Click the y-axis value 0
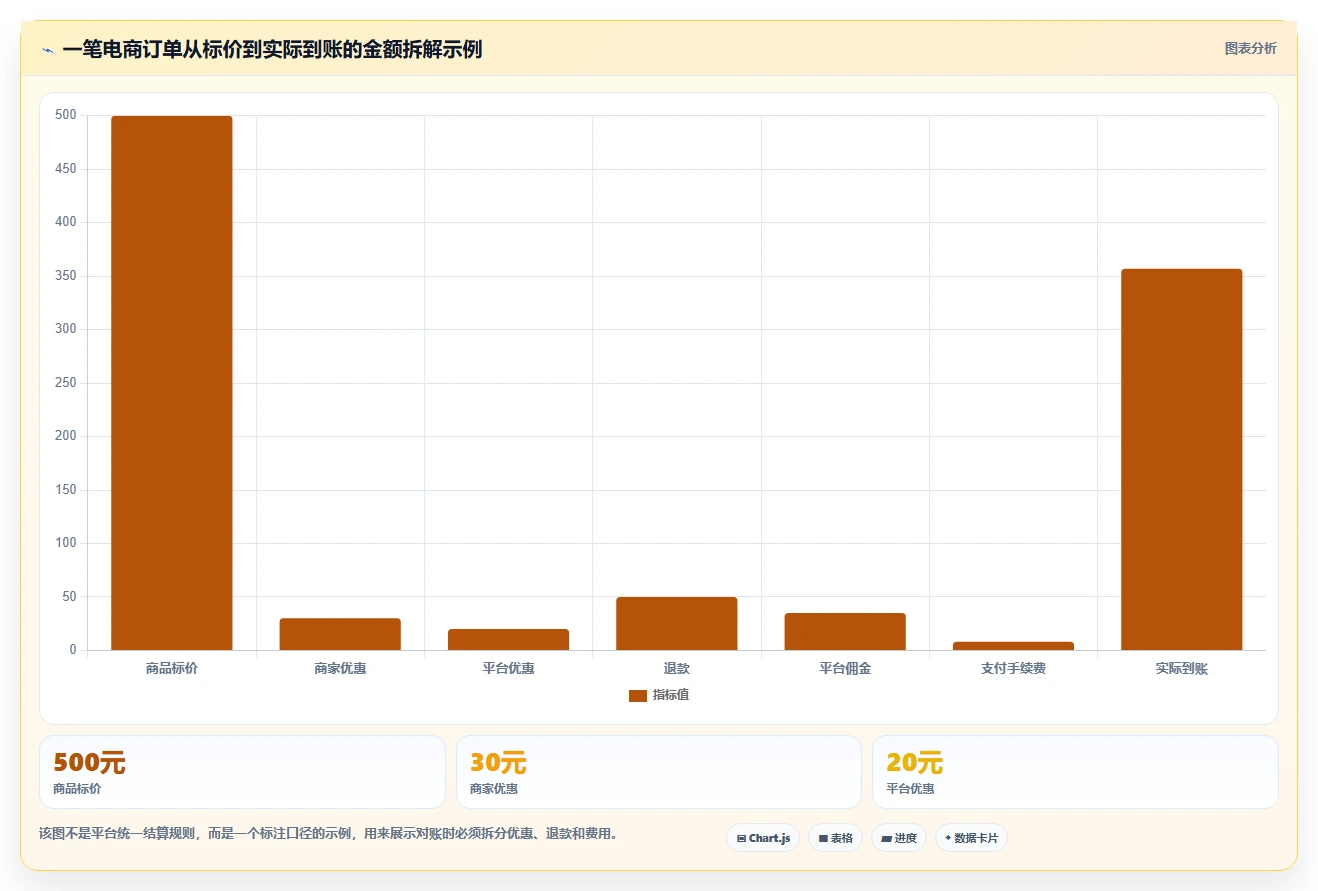The width and height of the screenshot is (1318, 891). (73, 650)
